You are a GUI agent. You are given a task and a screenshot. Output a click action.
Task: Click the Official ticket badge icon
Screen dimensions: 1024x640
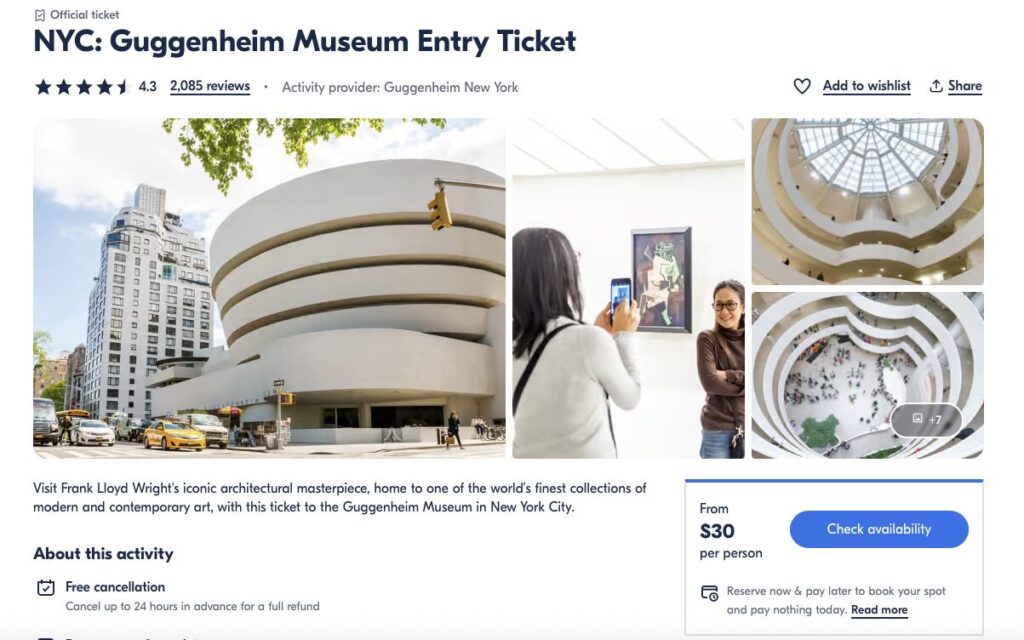coord(39,15)
